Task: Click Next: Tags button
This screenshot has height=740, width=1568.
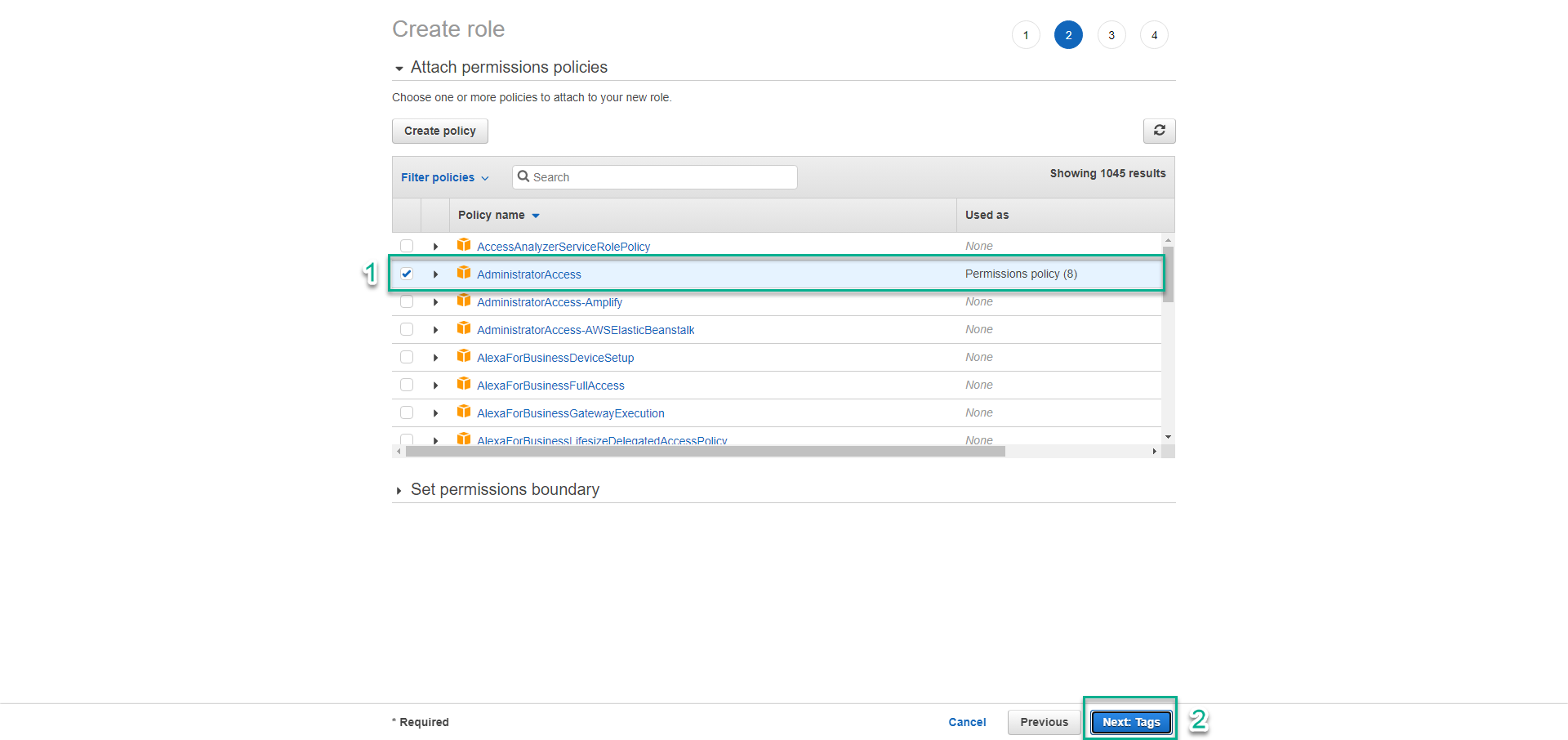Action: 1131,722
